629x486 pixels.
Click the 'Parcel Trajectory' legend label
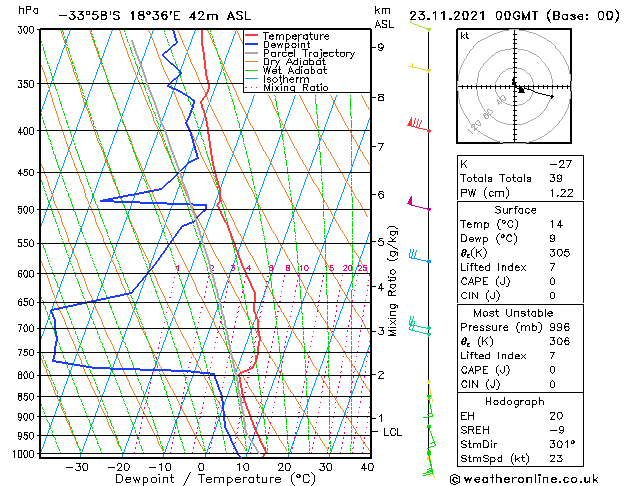309,53
